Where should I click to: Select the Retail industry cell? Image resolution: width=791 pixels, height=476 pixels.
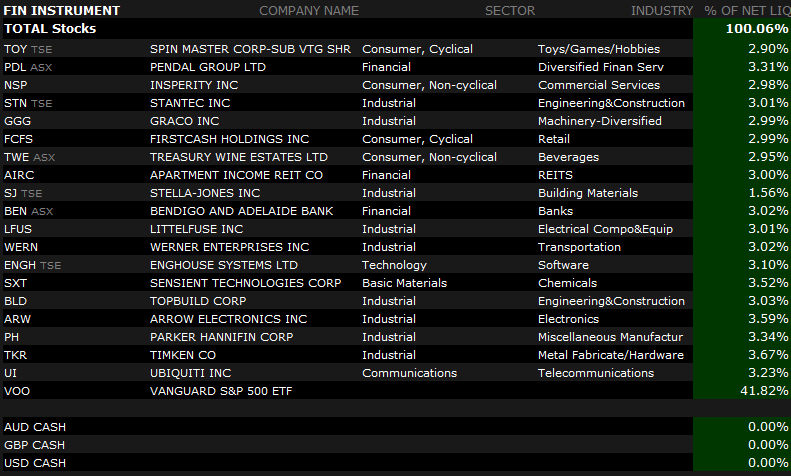(x=554, y=139)
